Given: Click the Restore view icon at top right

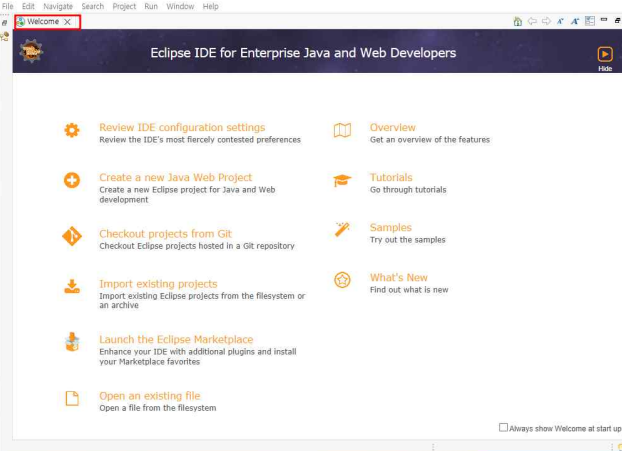Looking at the screenshot, I should pyautogui.click(x=618, y=21).
